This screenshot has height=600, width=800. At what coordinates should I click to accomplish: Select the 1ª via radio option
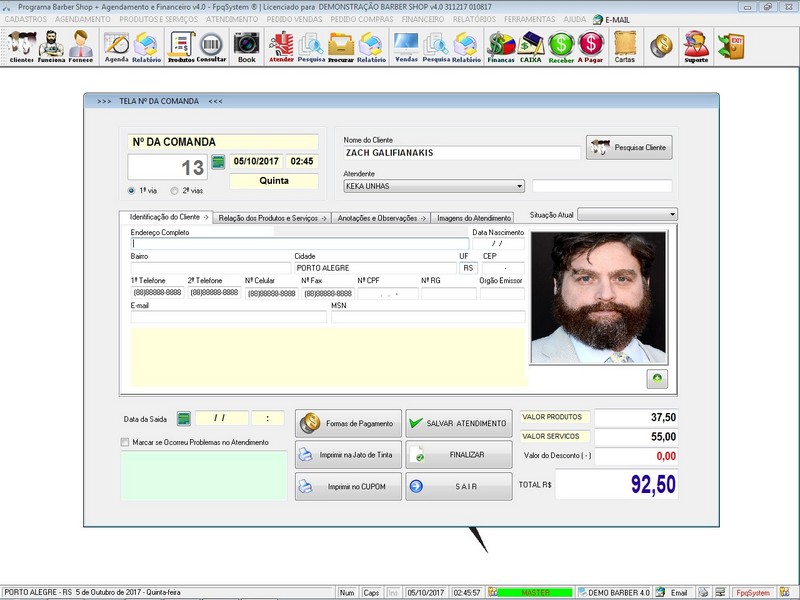[132, 190]
